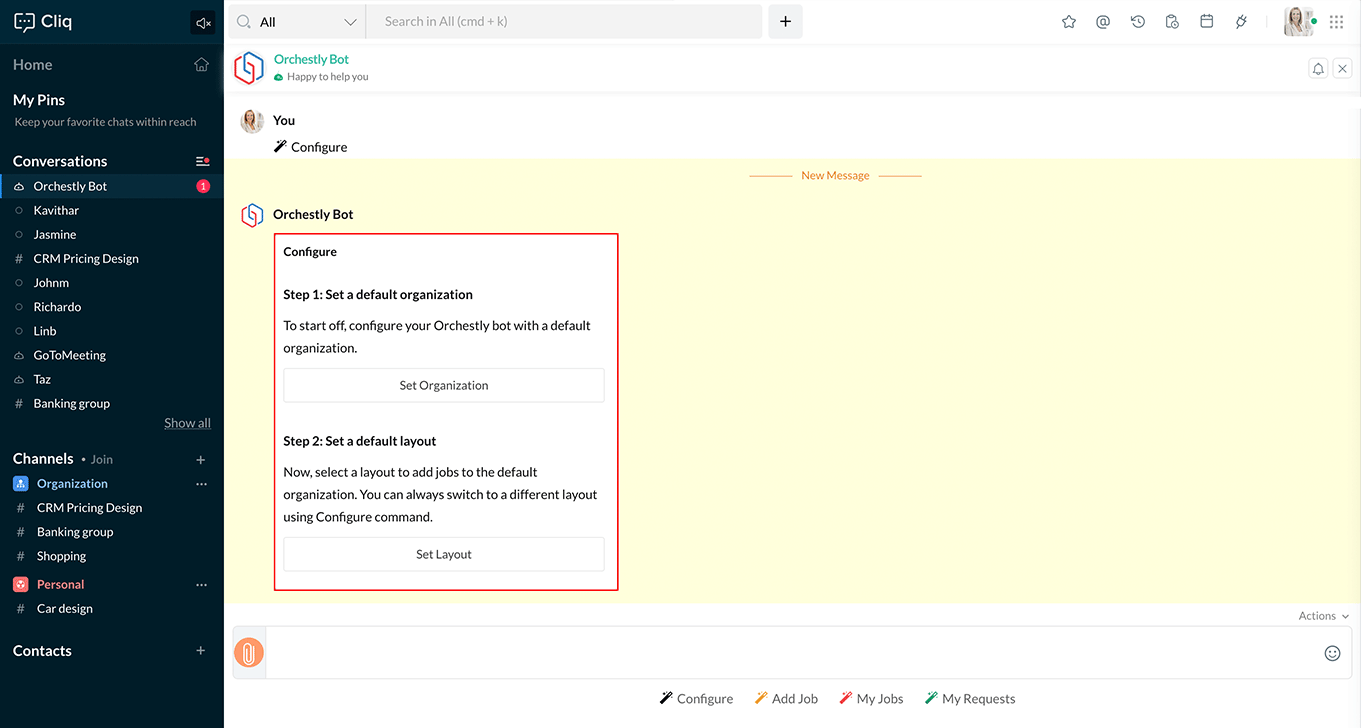Open the integrations plug icon
Image resolution: width=1361 pixels, height=728 pixels.
click(1241, 22)
